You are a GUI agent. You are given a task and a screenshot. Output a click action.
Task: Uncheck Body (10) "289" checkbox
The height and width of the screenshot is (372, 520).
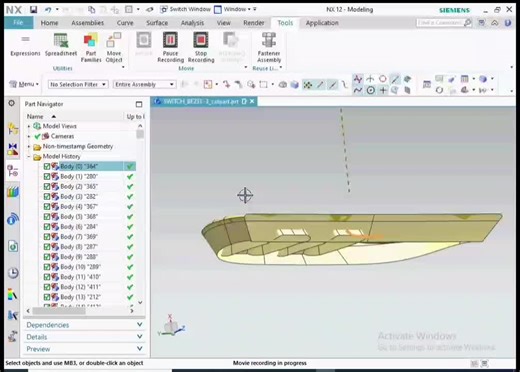[47, 267]
